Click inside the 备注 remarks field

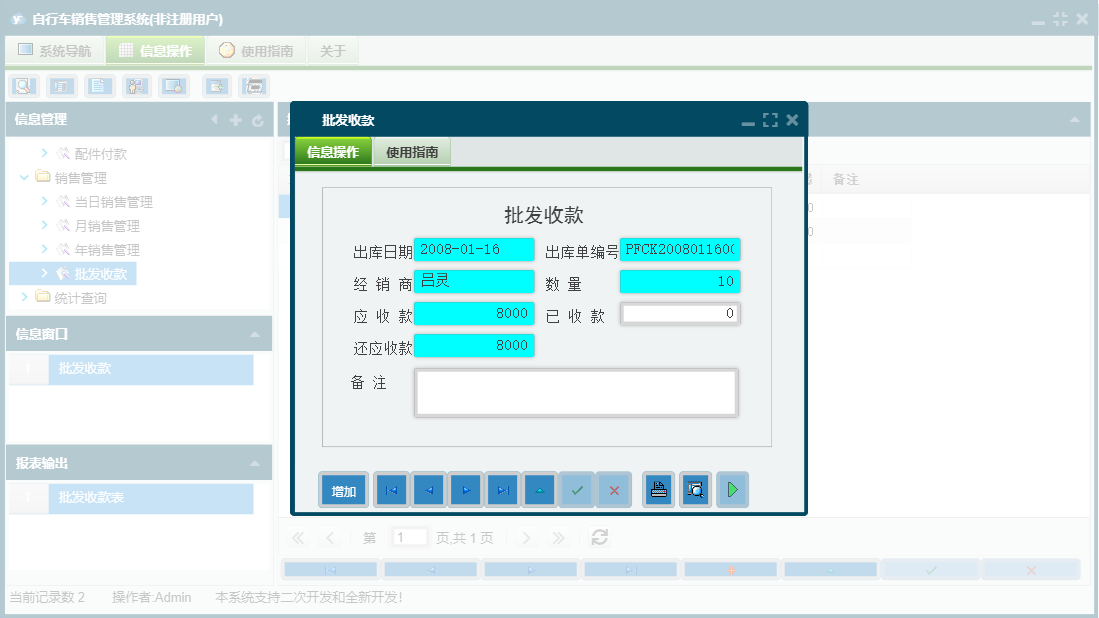pos(575,391)
